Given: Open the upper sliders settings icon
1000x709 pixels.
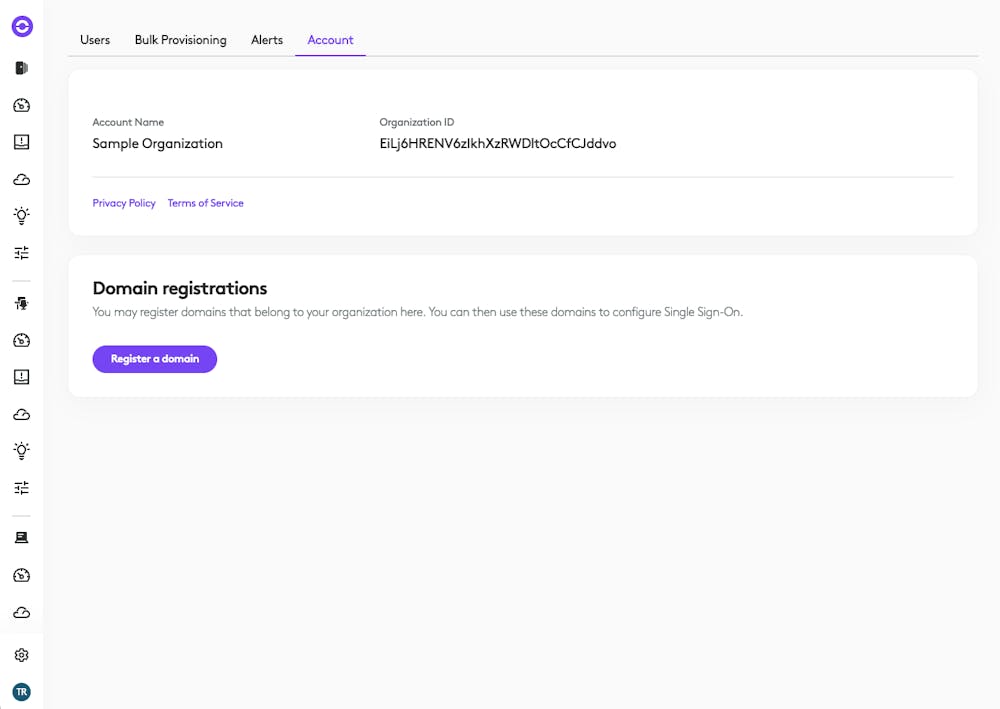Looking at the screenshot, I should pyautogui.click(x=21, y=252).
